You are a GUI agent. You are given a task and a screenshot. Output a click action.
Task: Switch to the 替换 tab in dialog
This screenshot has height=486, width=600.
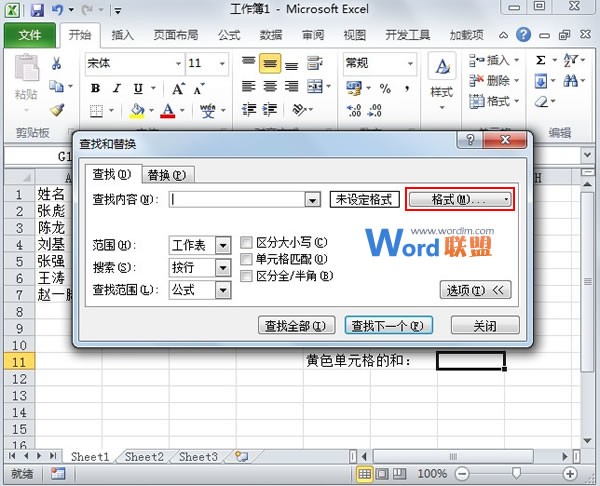point(165,175)
